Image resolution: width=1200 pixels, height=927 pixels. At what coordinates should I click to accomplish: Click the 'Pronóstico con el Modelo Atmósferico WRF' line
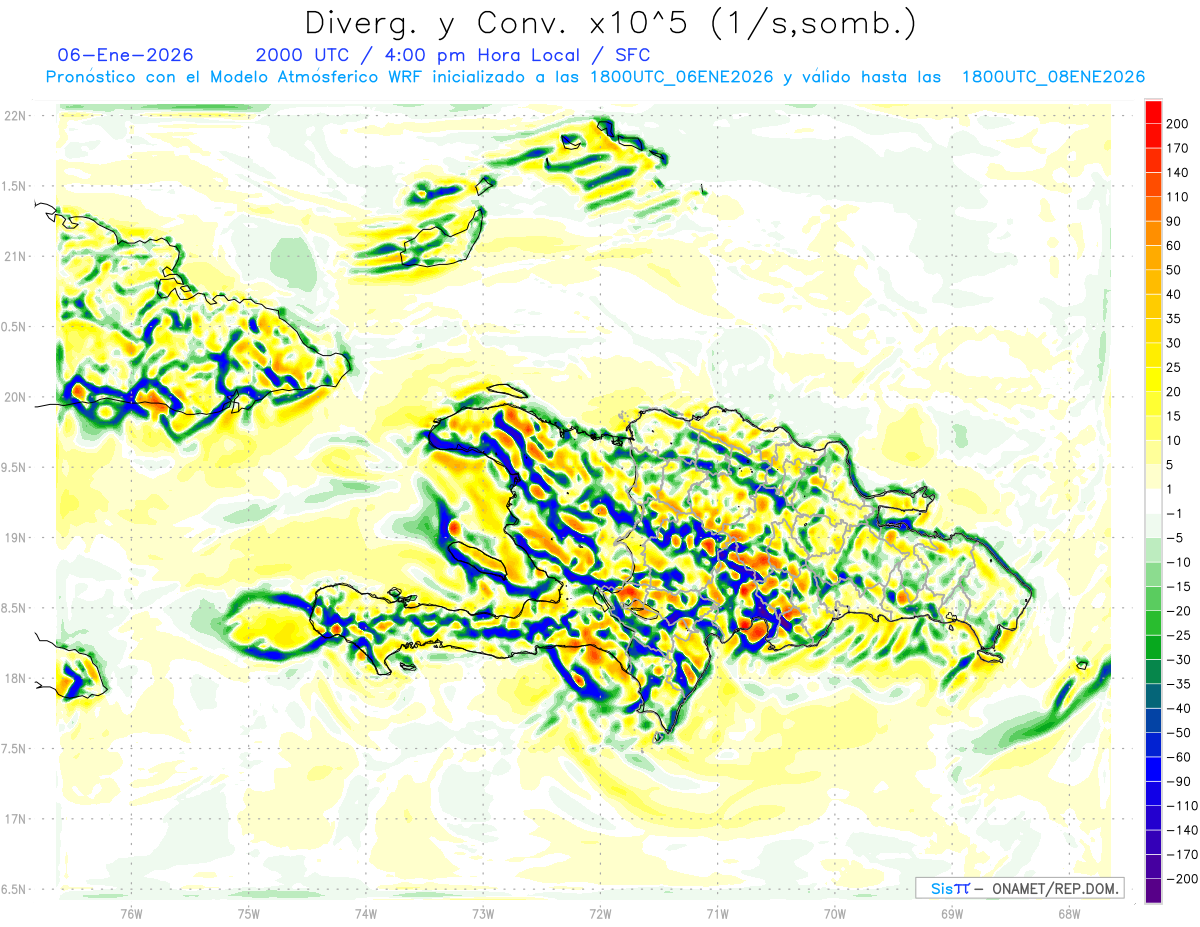click(235, 77)
